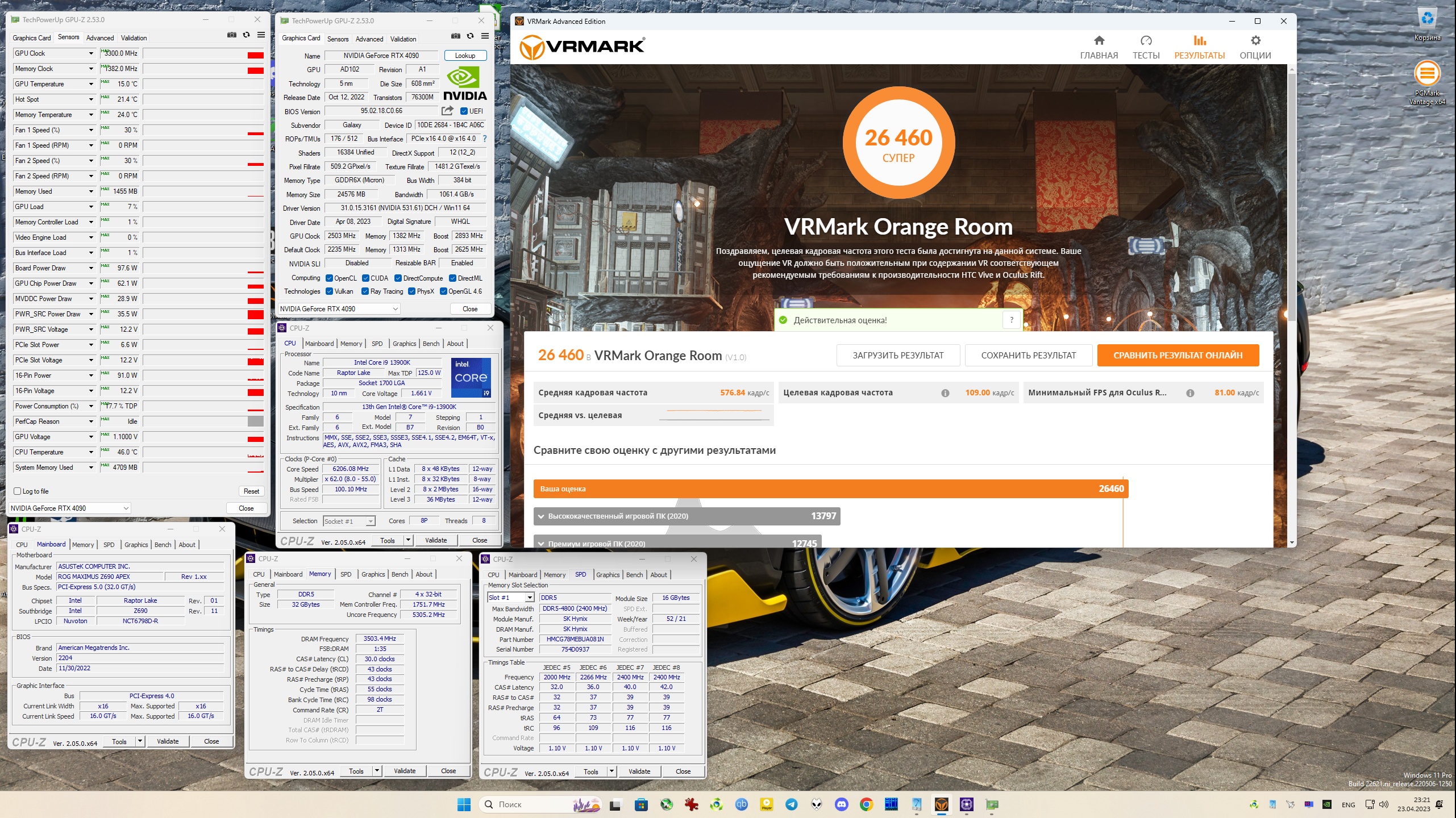Click refresh icon in GPU-Z Sensors window

246,35
